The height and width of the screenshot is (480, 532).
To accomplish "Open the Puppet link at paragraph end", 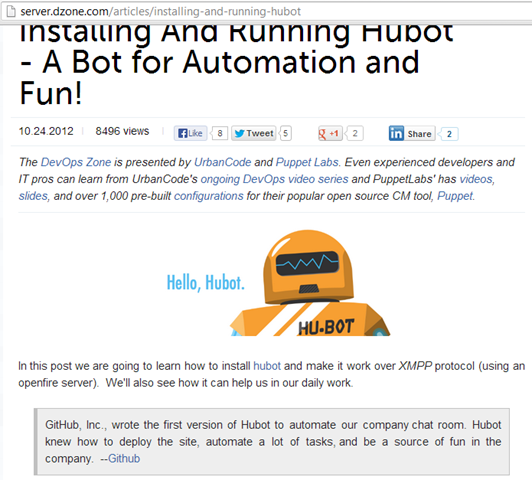I will pos(455,196).
